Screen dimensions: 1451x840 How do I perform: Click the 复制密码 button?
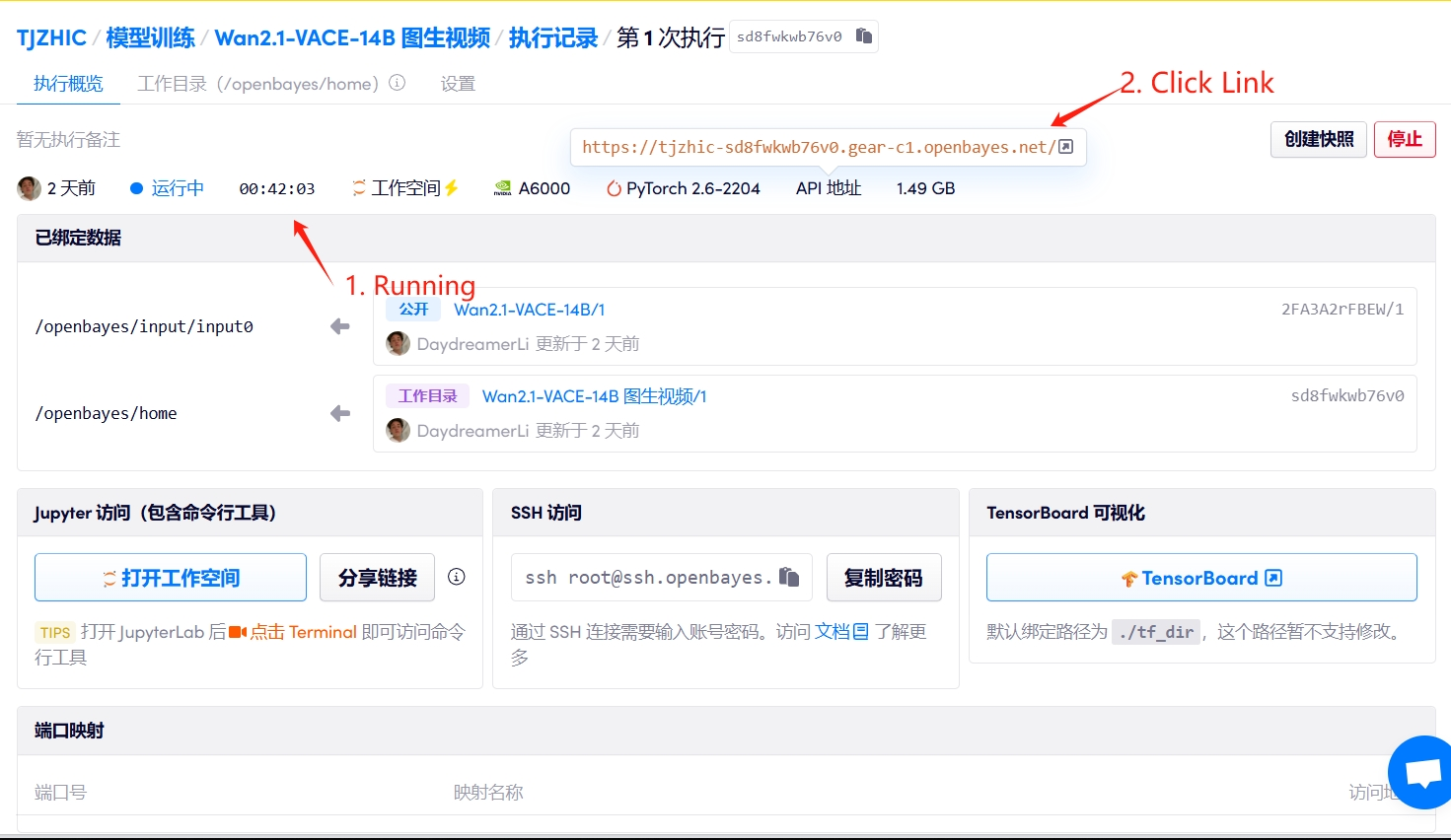[883, 578]
